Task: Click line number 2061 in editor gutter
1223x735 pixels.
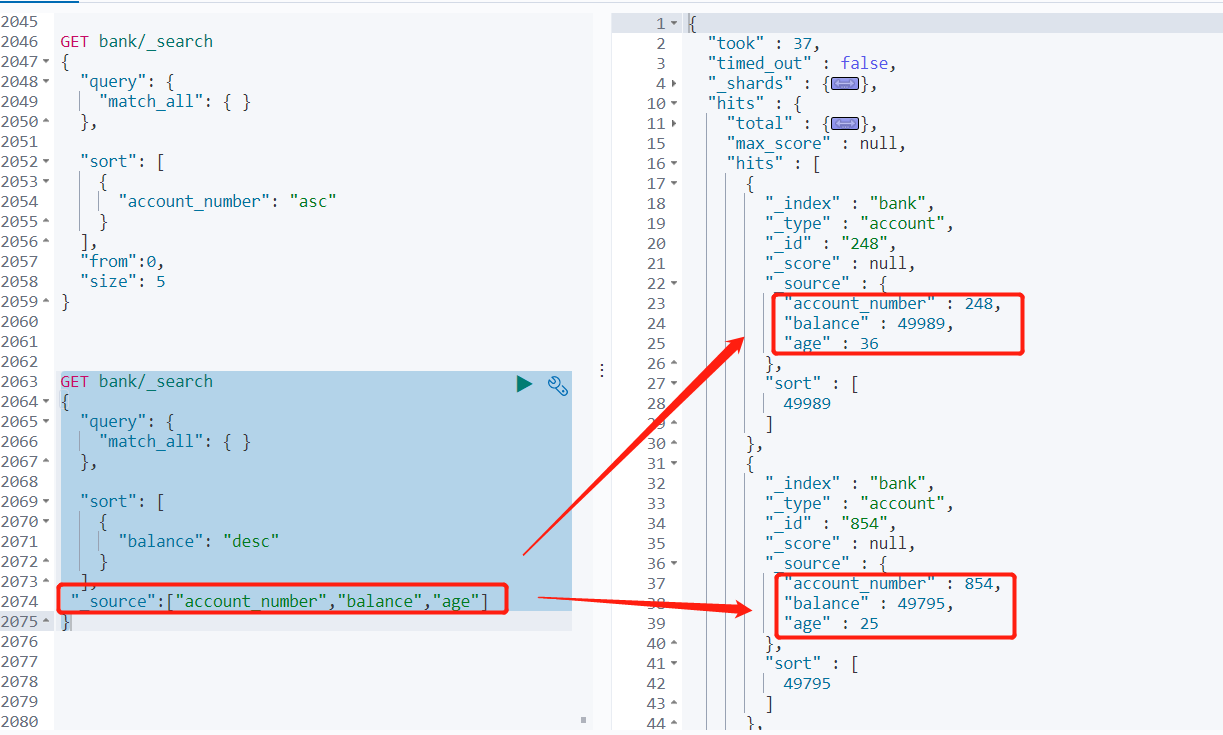Action: coord(19,342)
